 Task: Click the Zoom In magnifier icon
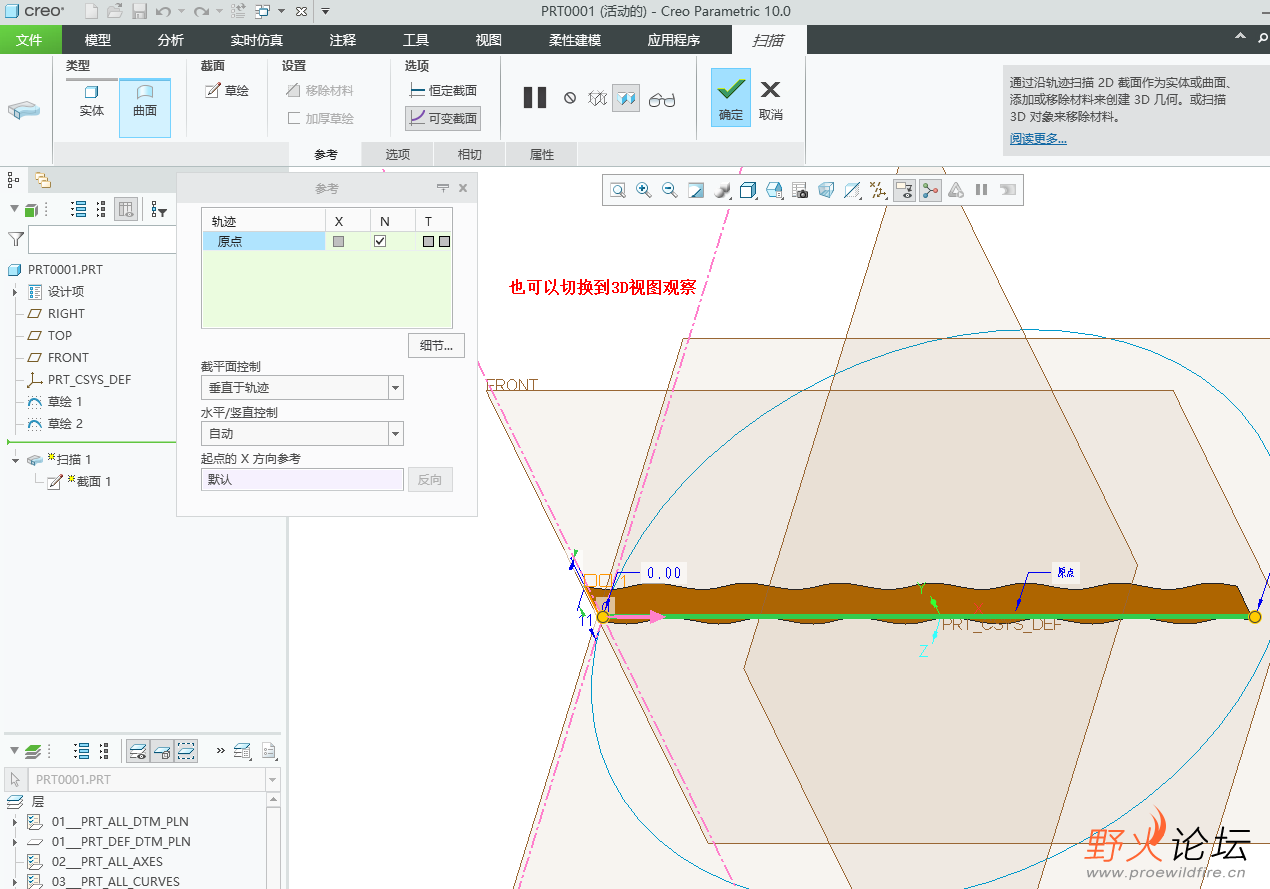click(x=644, y=190)
